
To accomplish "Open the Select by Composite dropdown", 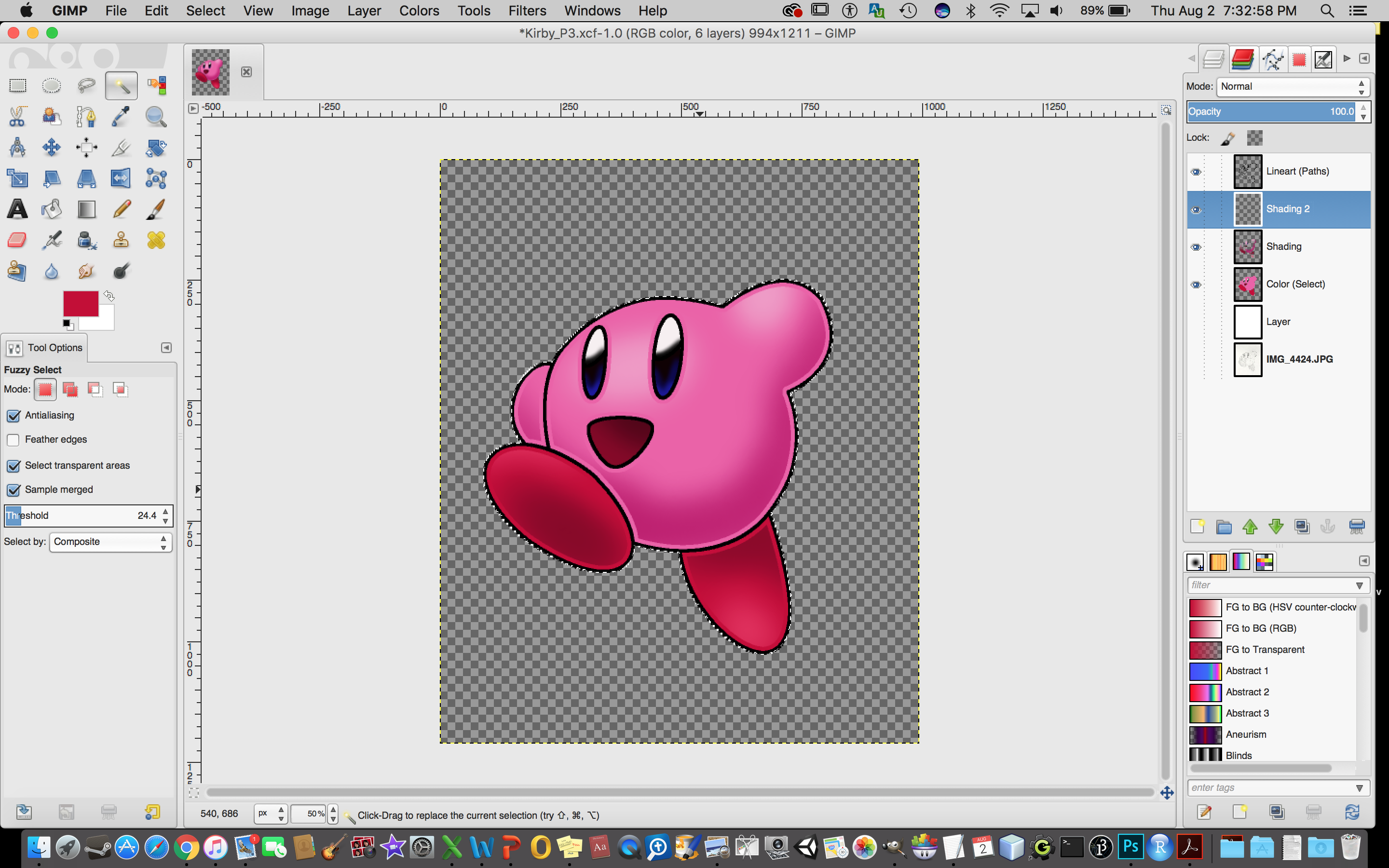I will coord(111,542).
